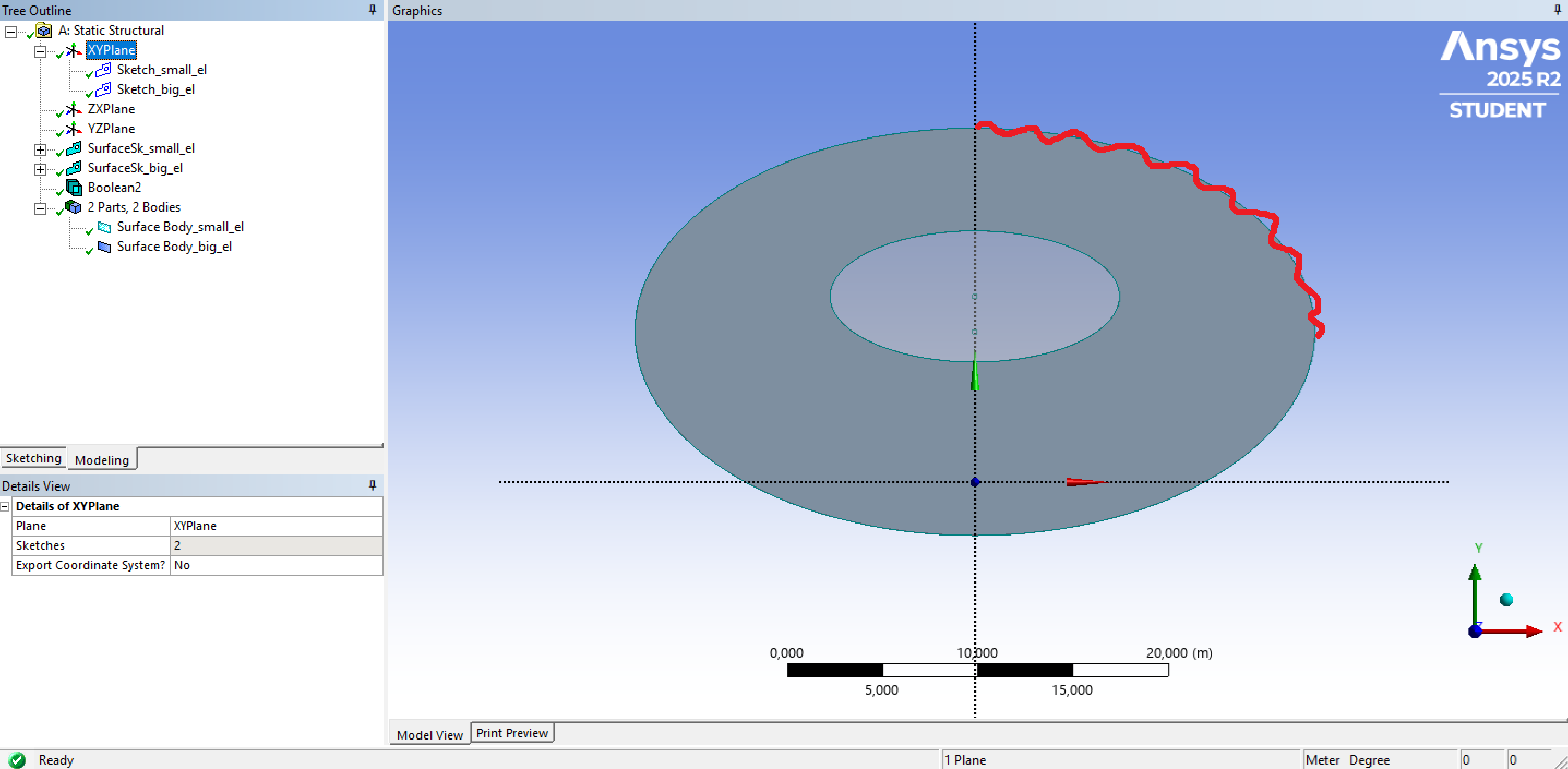Click the triad's cyan isometric view ball

1506,600
